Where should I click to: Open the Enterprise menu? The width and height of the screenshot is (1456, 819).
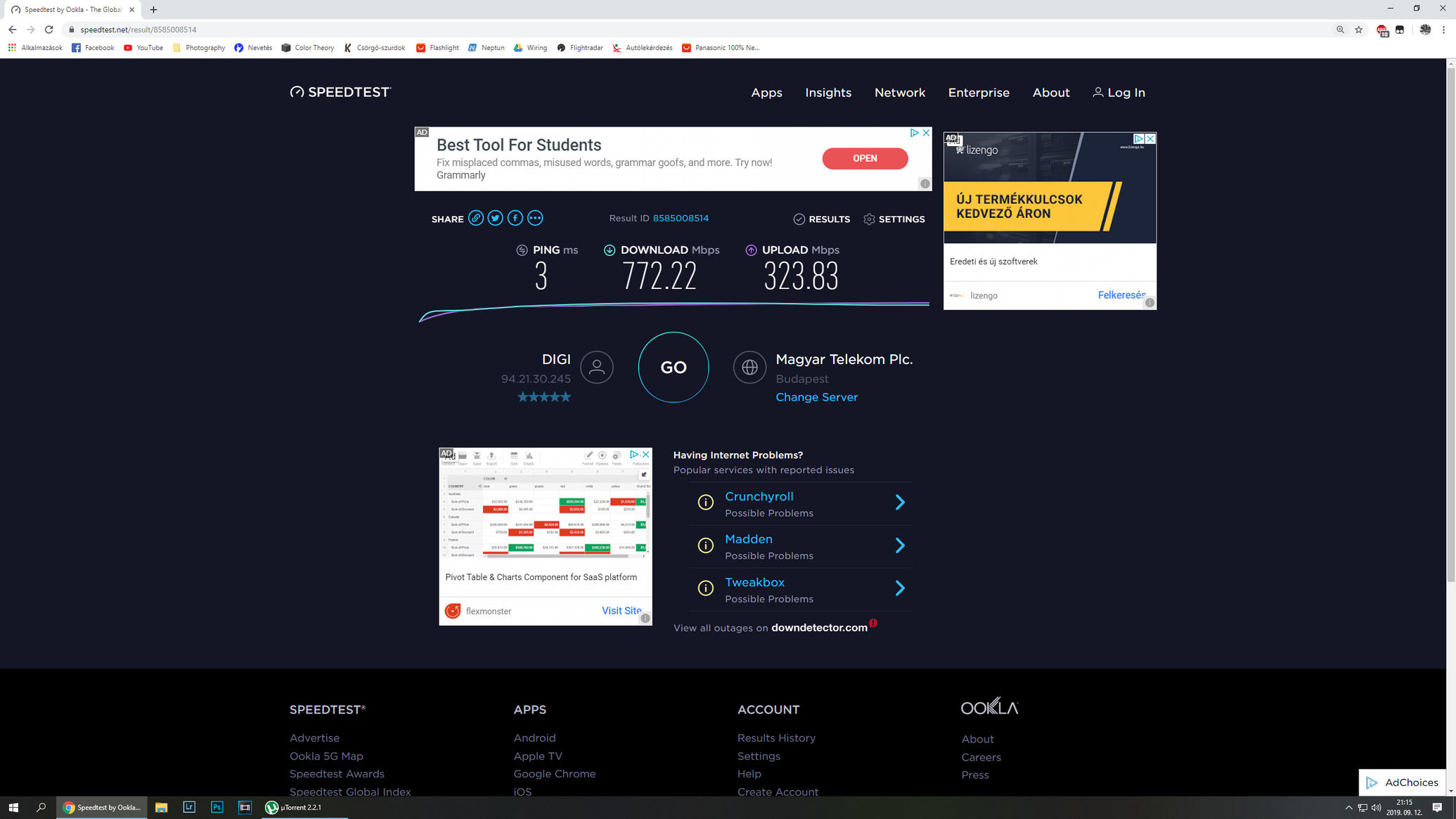(979, 92)
